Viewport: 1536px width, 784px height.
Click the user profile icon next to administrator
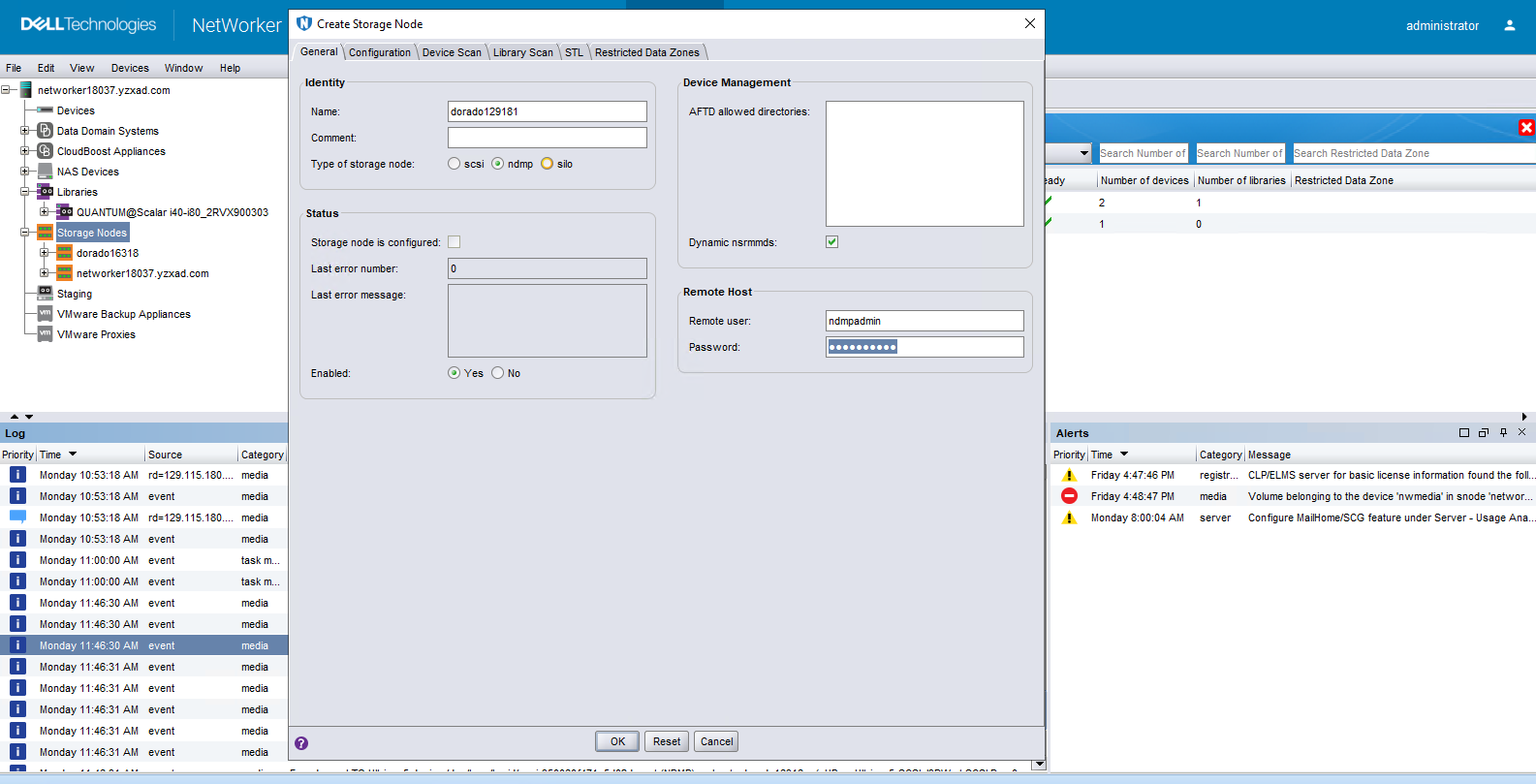coord(1509,25)
